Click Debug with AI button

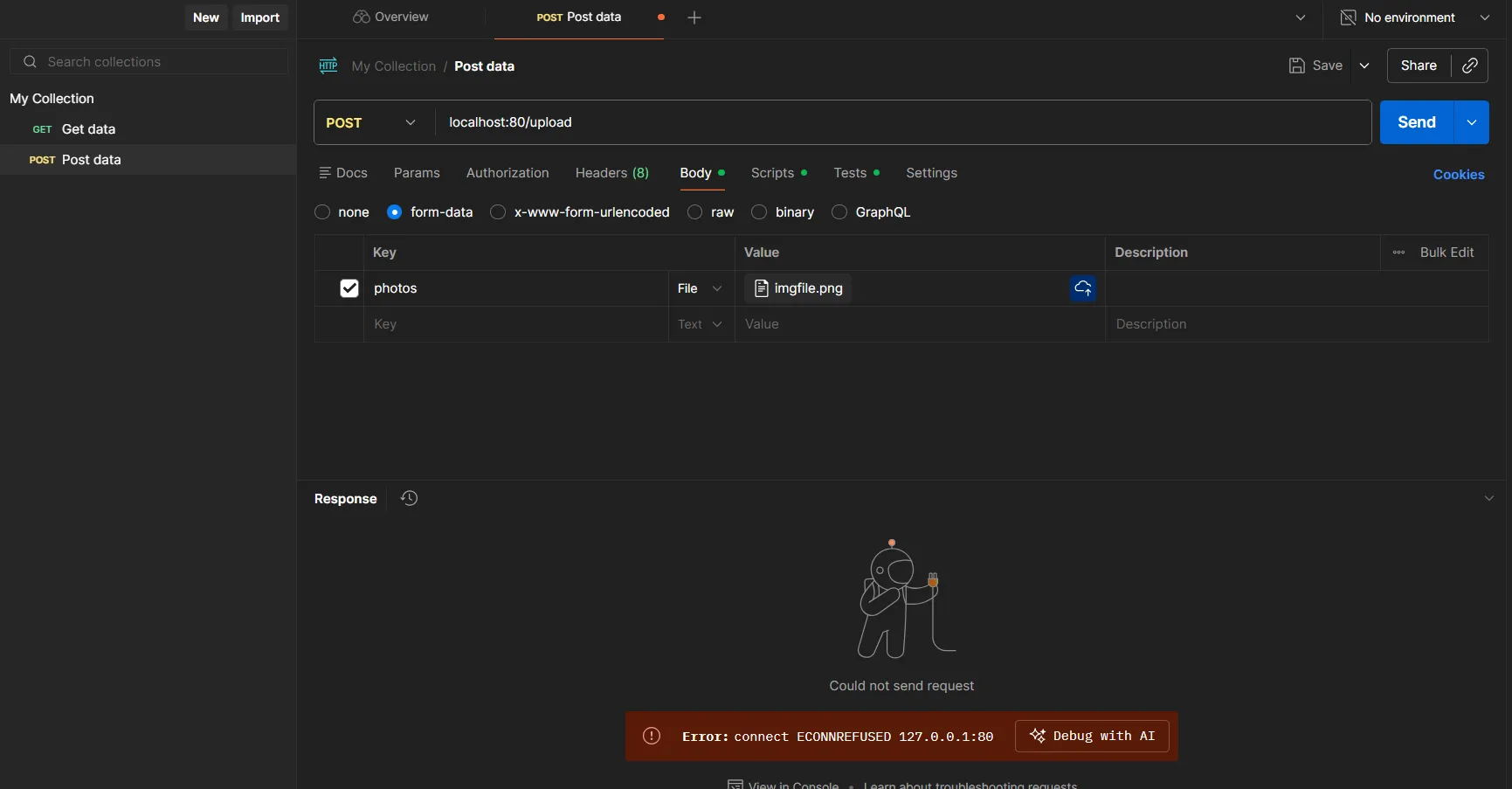[1092, 736]
